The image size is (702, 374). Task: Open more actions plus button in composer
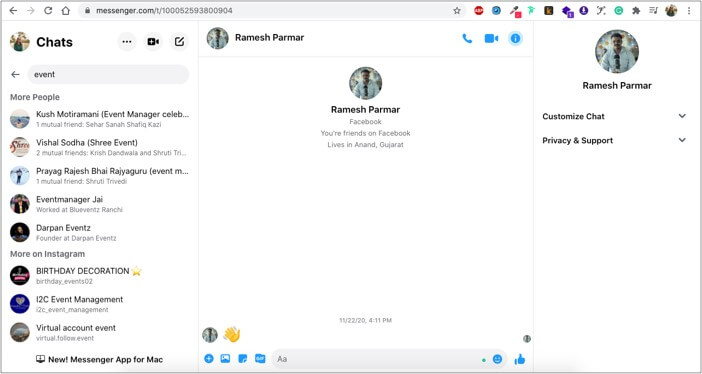point(209,358)
